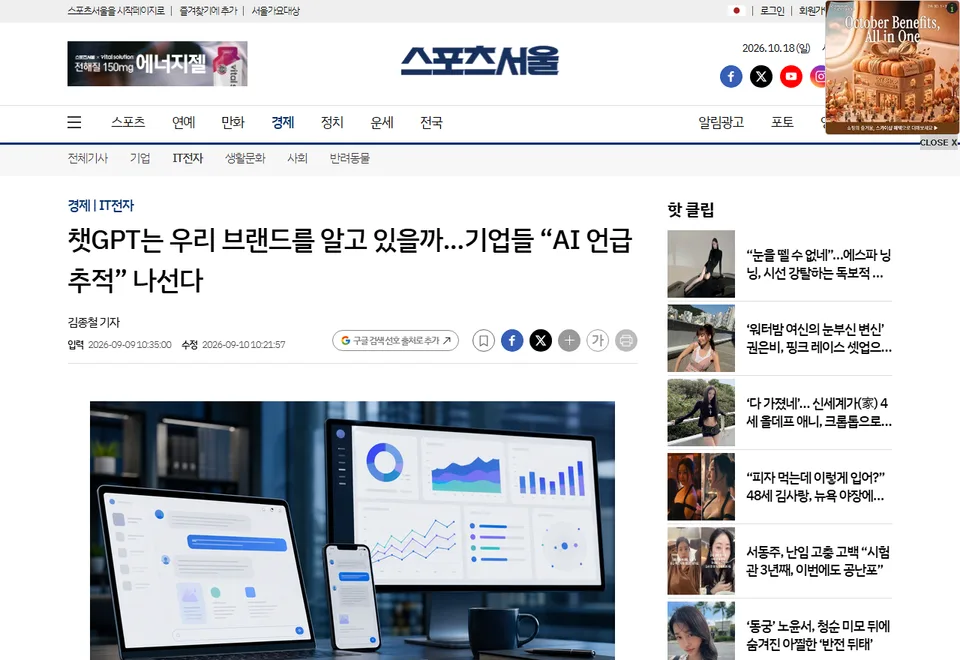
Task: Open 김사랑 hot clip thumbnail
Action: tap(701, 487)
